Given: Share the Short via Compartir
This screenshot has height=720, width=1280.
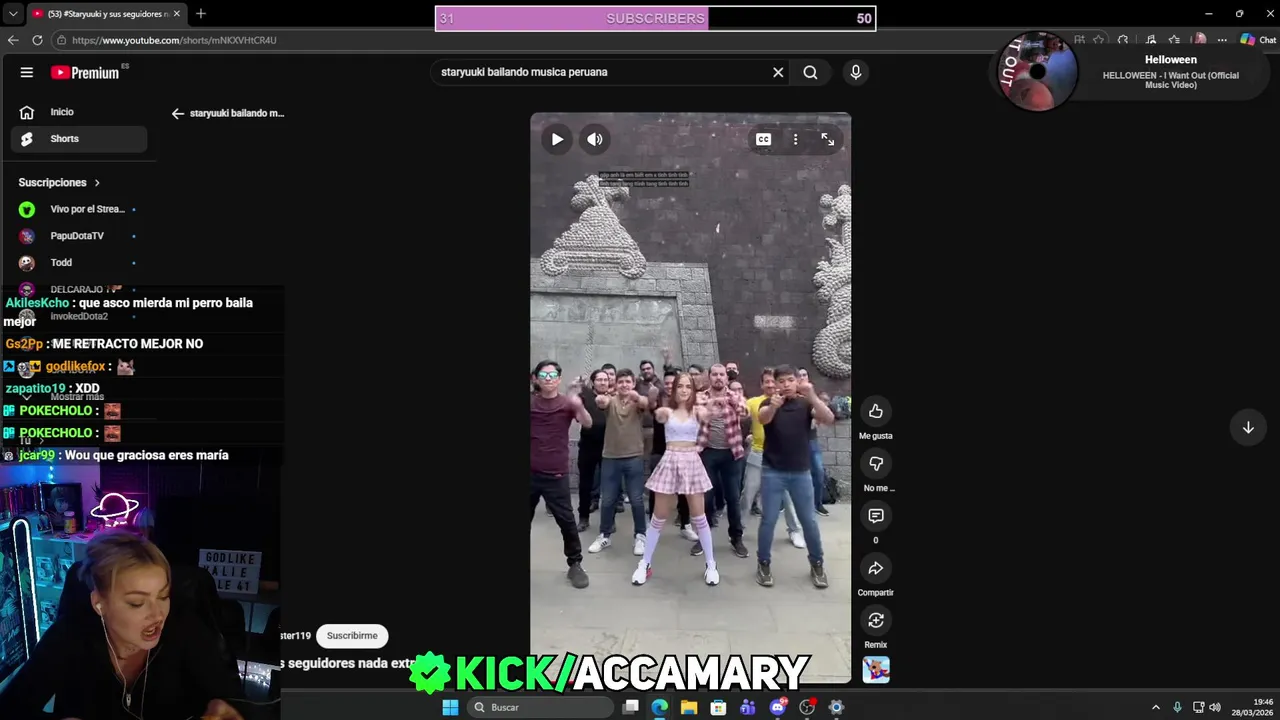Looking at the screenshot, I should (x=876, y=568).
